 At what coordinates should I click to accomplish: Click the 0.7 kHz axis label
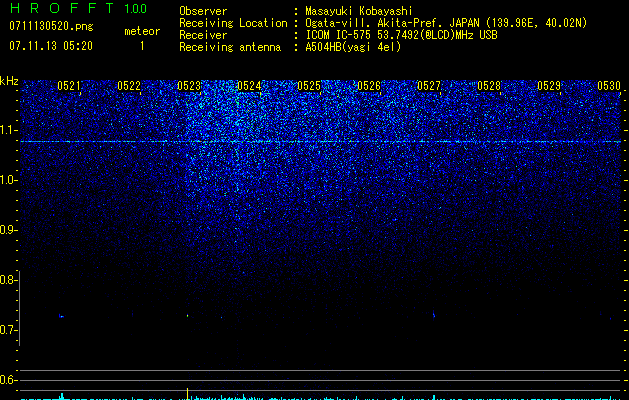8,330
